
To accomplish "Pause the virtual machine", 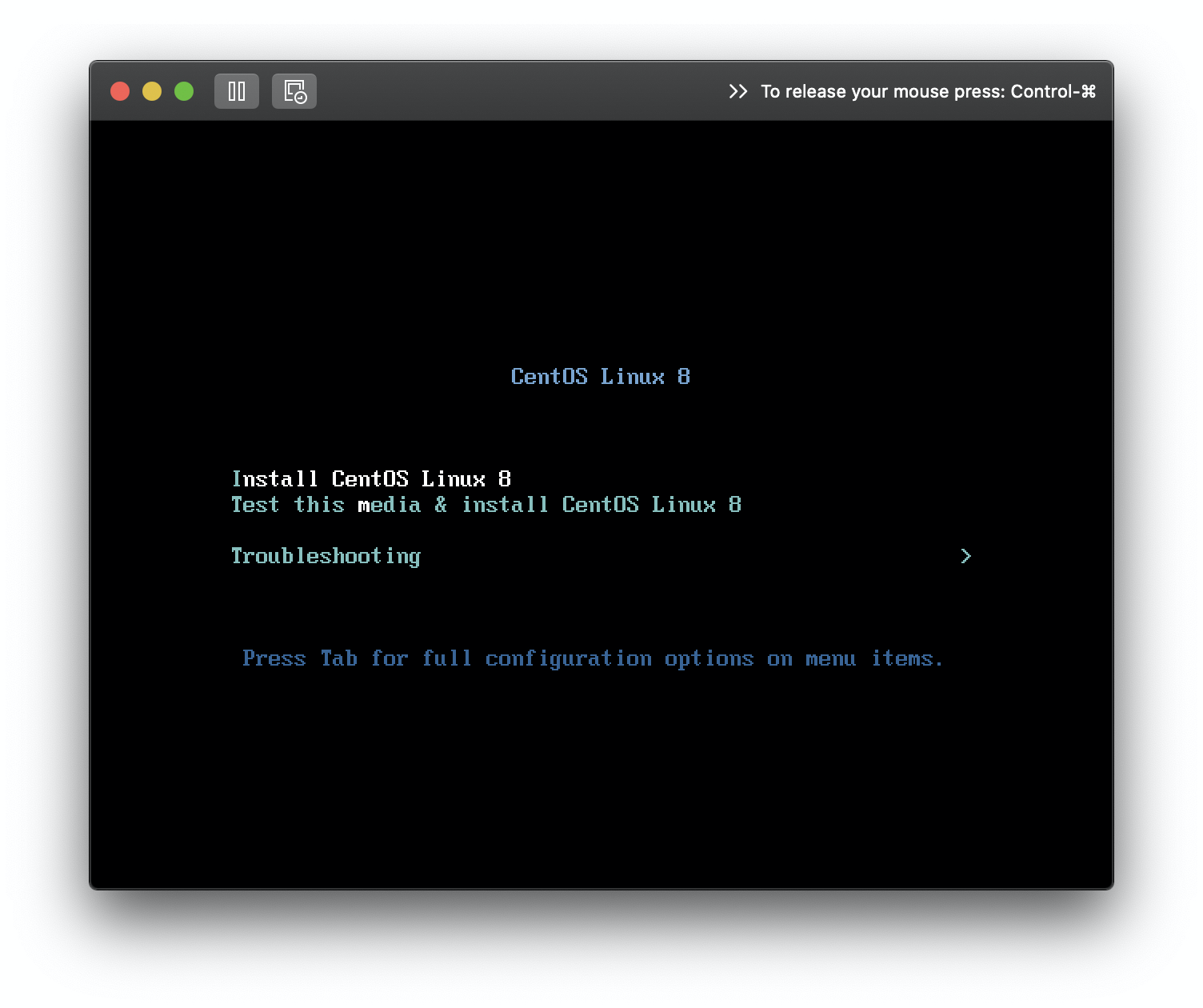I will coord(237,91).
